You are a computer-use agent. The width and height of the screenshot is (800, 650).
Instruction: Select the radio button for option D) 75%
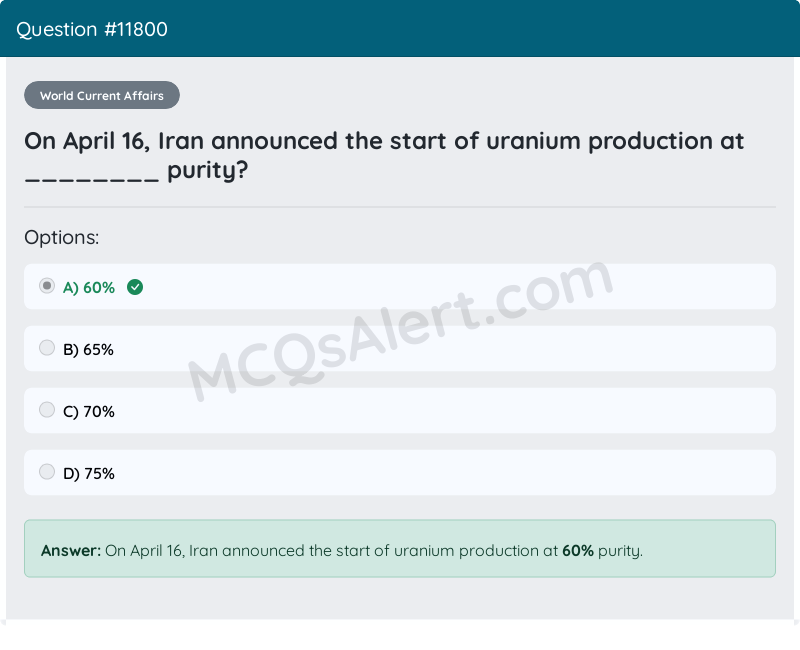(x=46, y=471)
